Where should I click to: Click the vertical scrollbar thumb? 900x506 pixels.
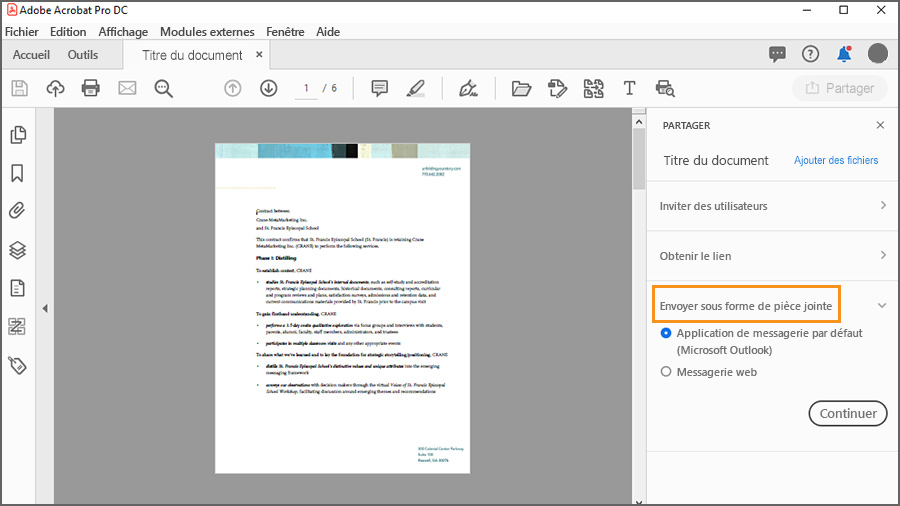pos(639,159)
